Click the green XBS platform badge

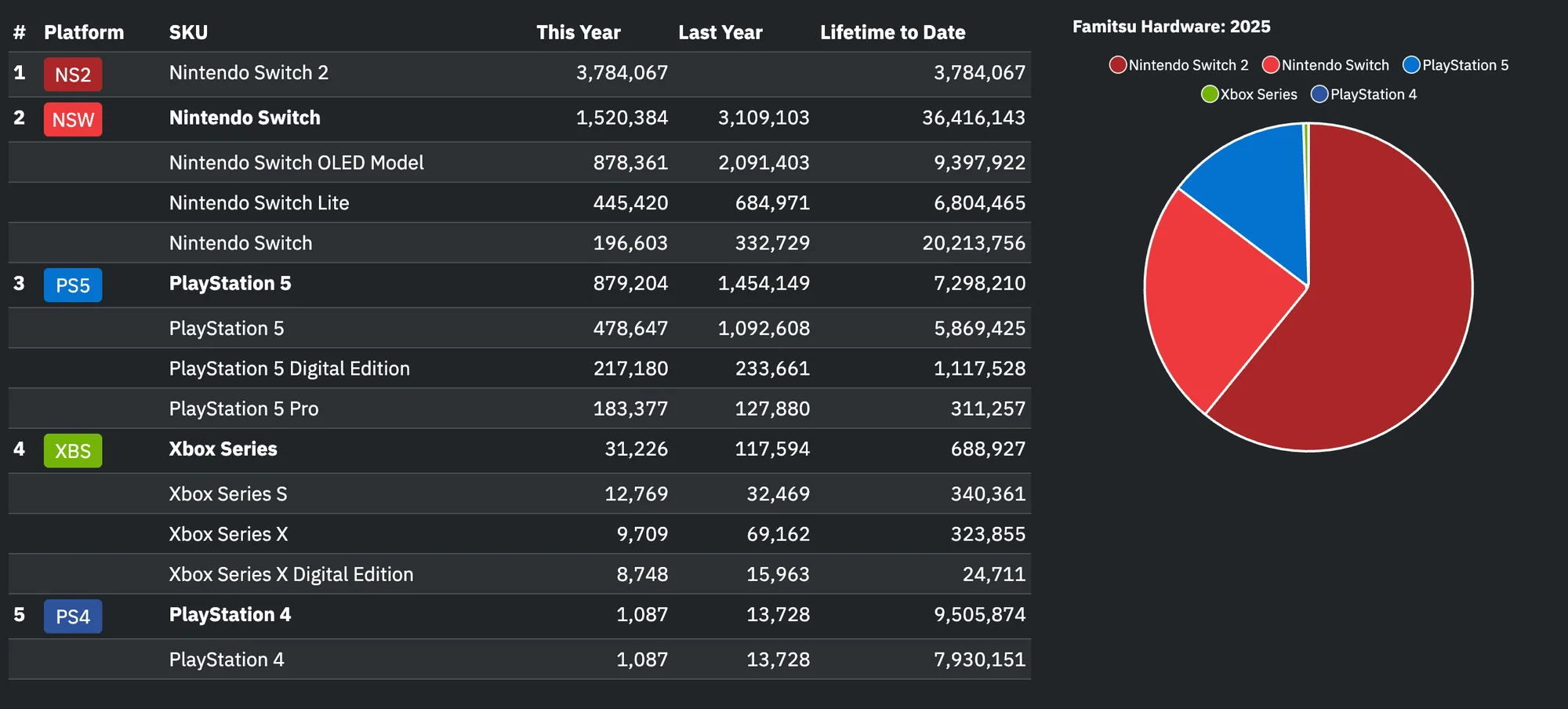click(x=73, y=451)
